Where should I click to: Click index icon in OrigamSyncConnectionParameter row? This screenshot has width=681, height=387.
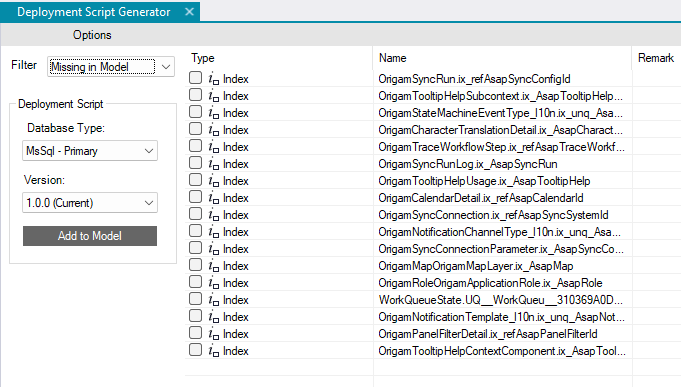pos(213,249)
